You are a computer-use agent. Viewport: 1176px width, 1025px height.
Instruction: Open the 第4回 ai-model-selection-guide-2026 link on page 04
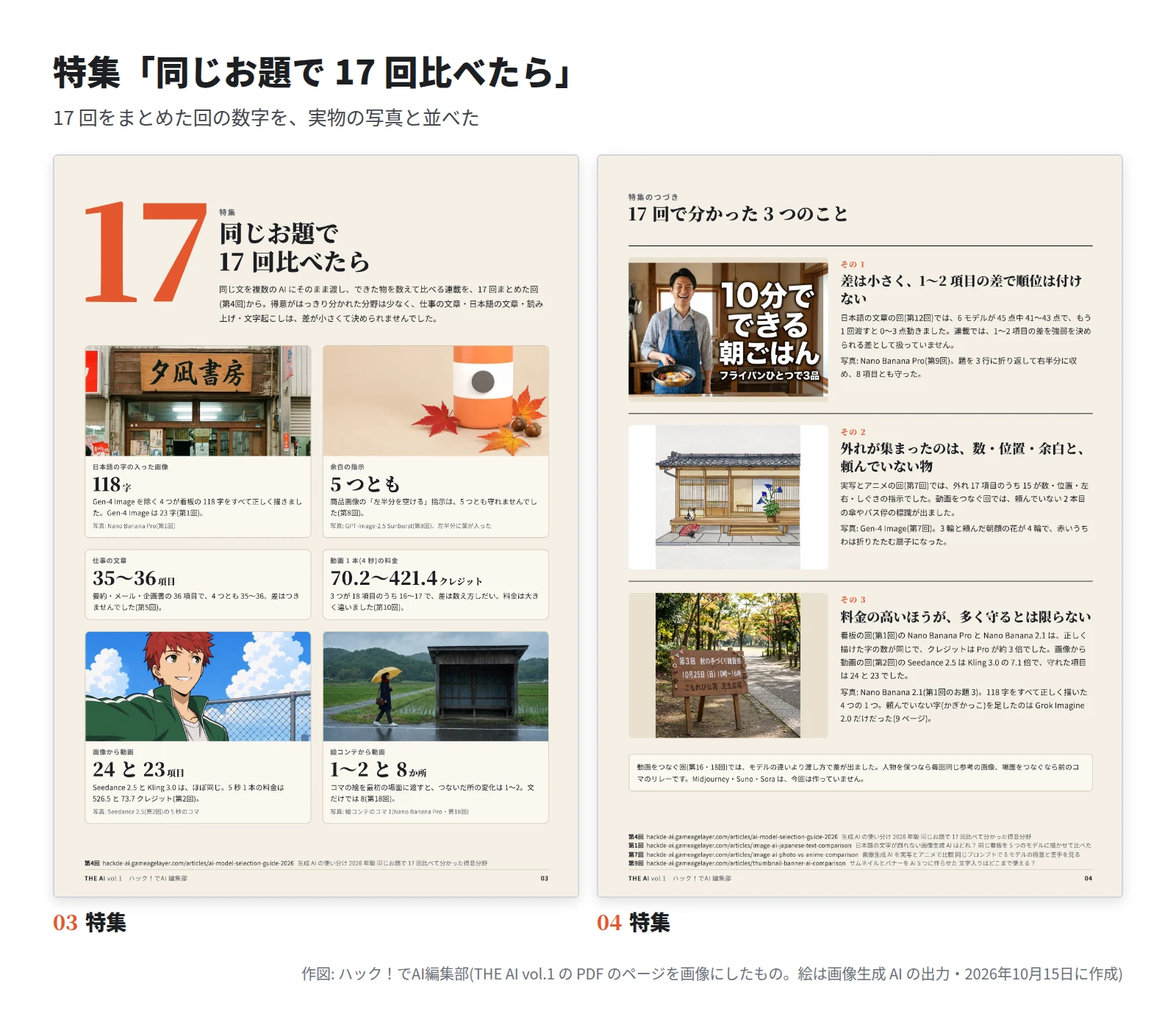tap(829, 837)
